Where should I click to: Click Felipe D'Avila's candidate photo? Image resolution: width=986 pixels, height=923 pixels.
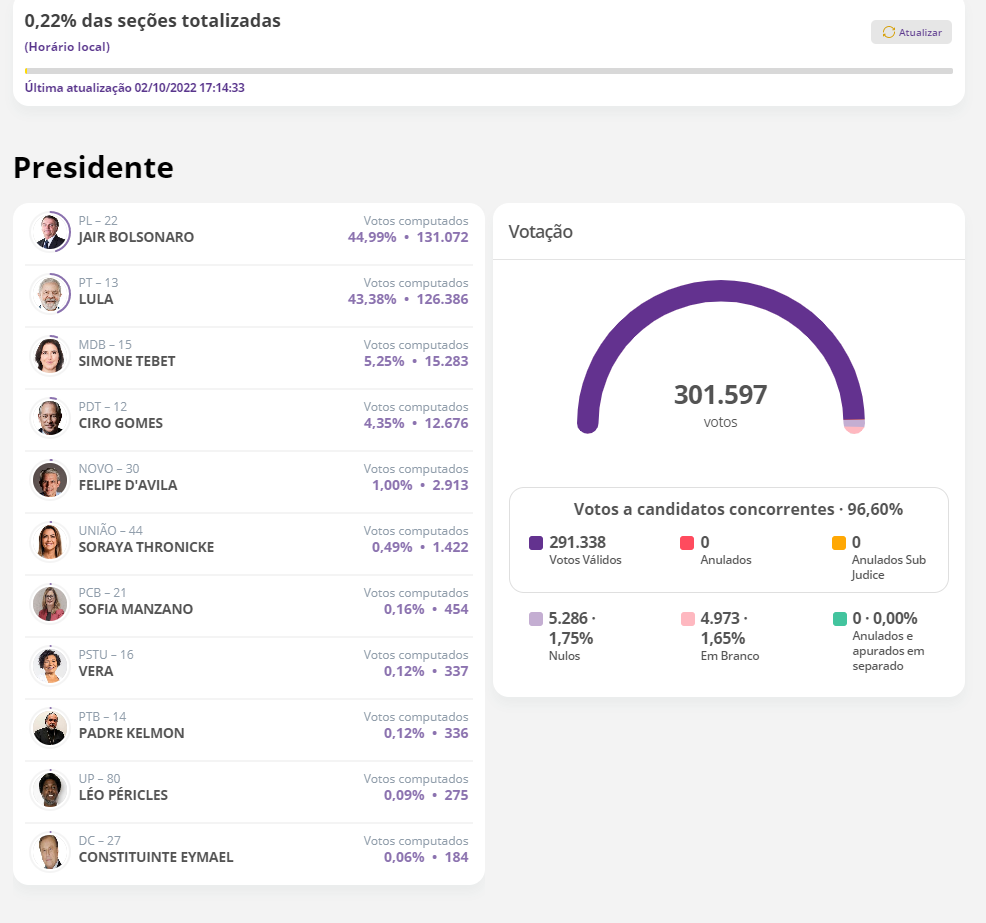click(x=49, y=479)
